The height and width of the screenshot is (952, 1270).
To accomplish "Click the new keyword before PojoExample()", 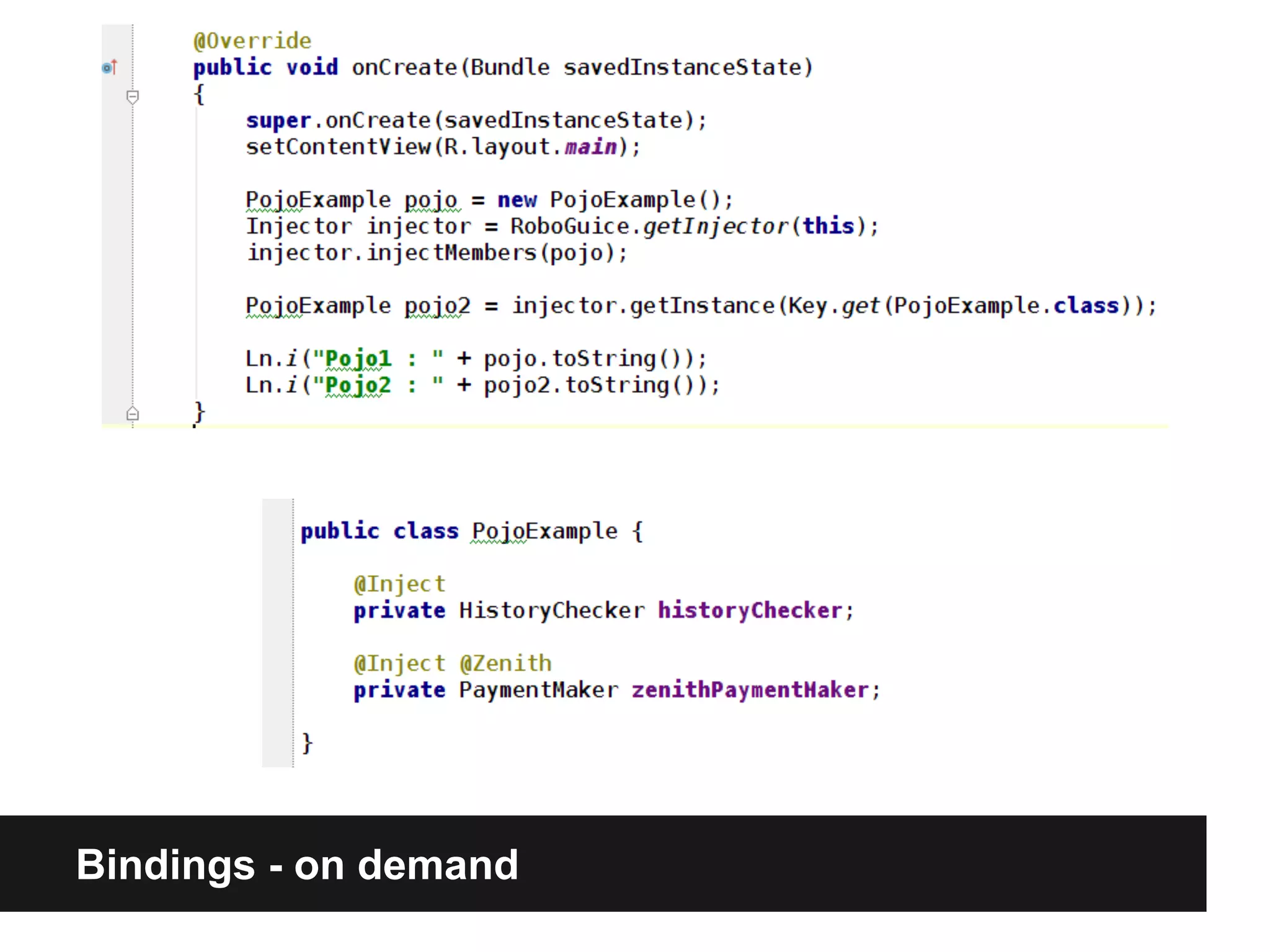I will click(x=517, y=200).
